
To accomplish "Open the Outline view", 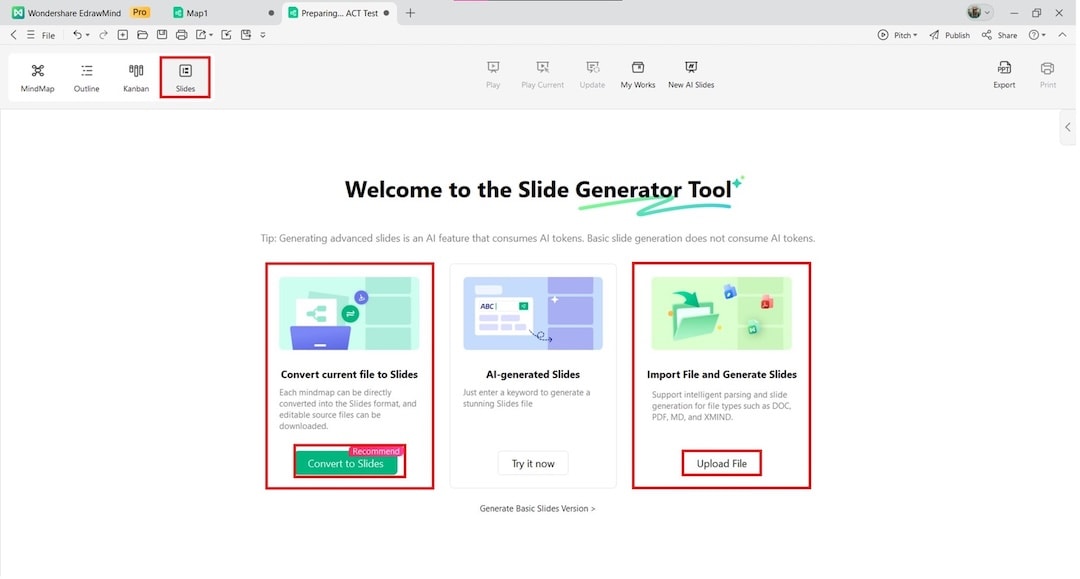I will click(86, 76).
